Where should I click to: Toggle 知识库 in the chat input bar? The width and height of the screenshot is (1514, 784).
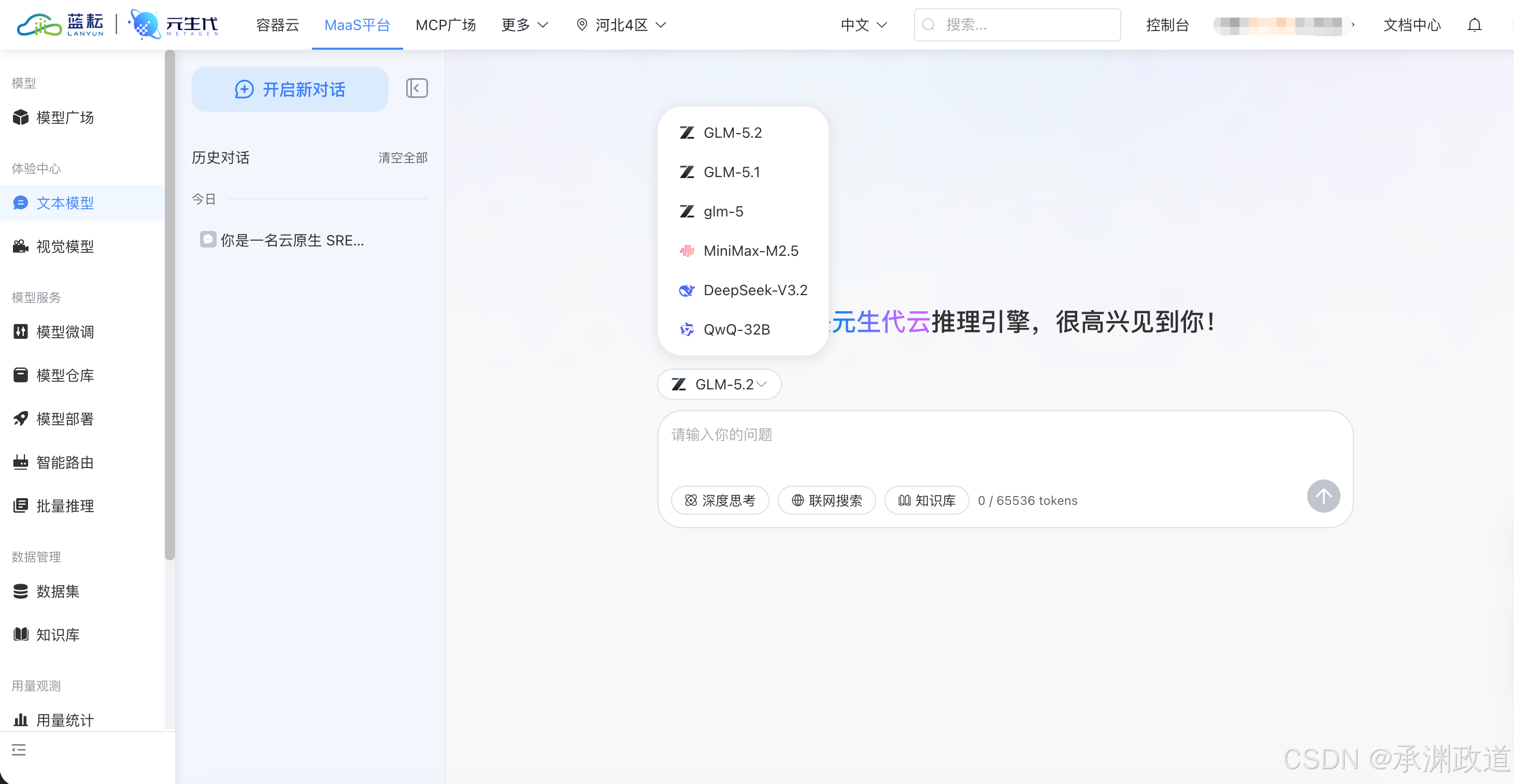tap(927, 501)
